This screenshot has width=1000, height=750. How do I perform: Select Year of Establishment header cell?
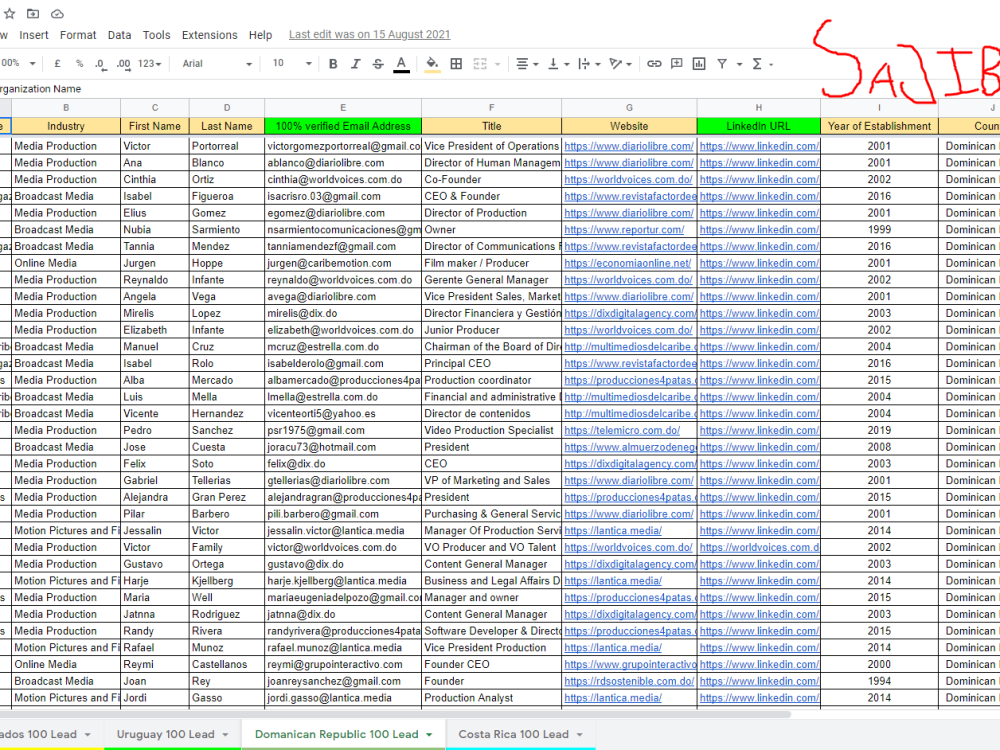tap(879, 126)
